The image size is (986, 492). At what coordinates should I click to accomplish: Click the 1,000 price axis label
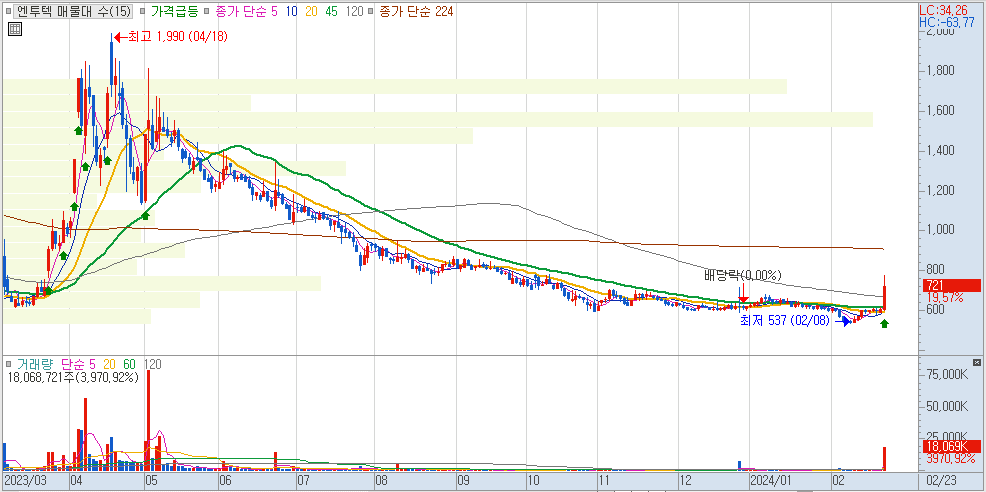tap(940, 230)
